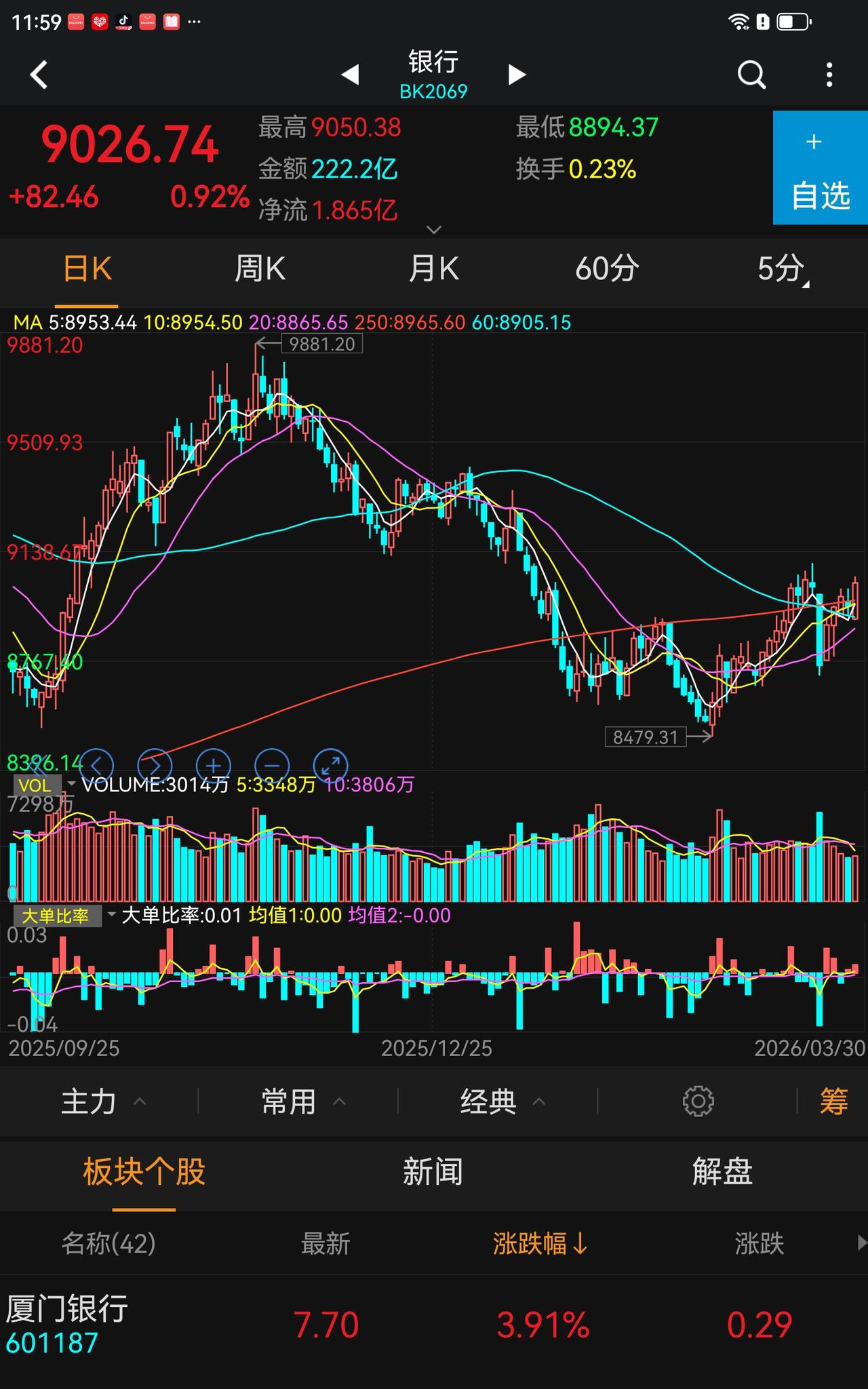Open the 解盘 tab
868x1389 pixels.
722,1171
